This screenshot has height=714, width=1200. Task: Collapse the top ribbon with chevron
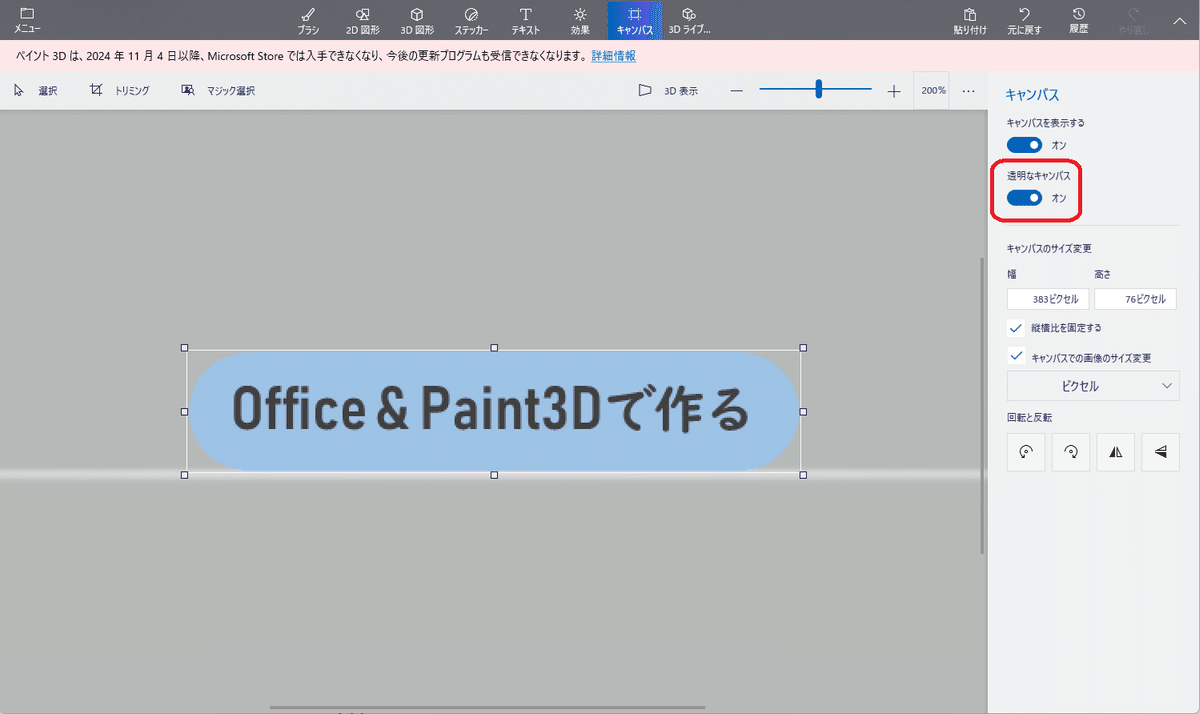click(x=1180, y=19)
